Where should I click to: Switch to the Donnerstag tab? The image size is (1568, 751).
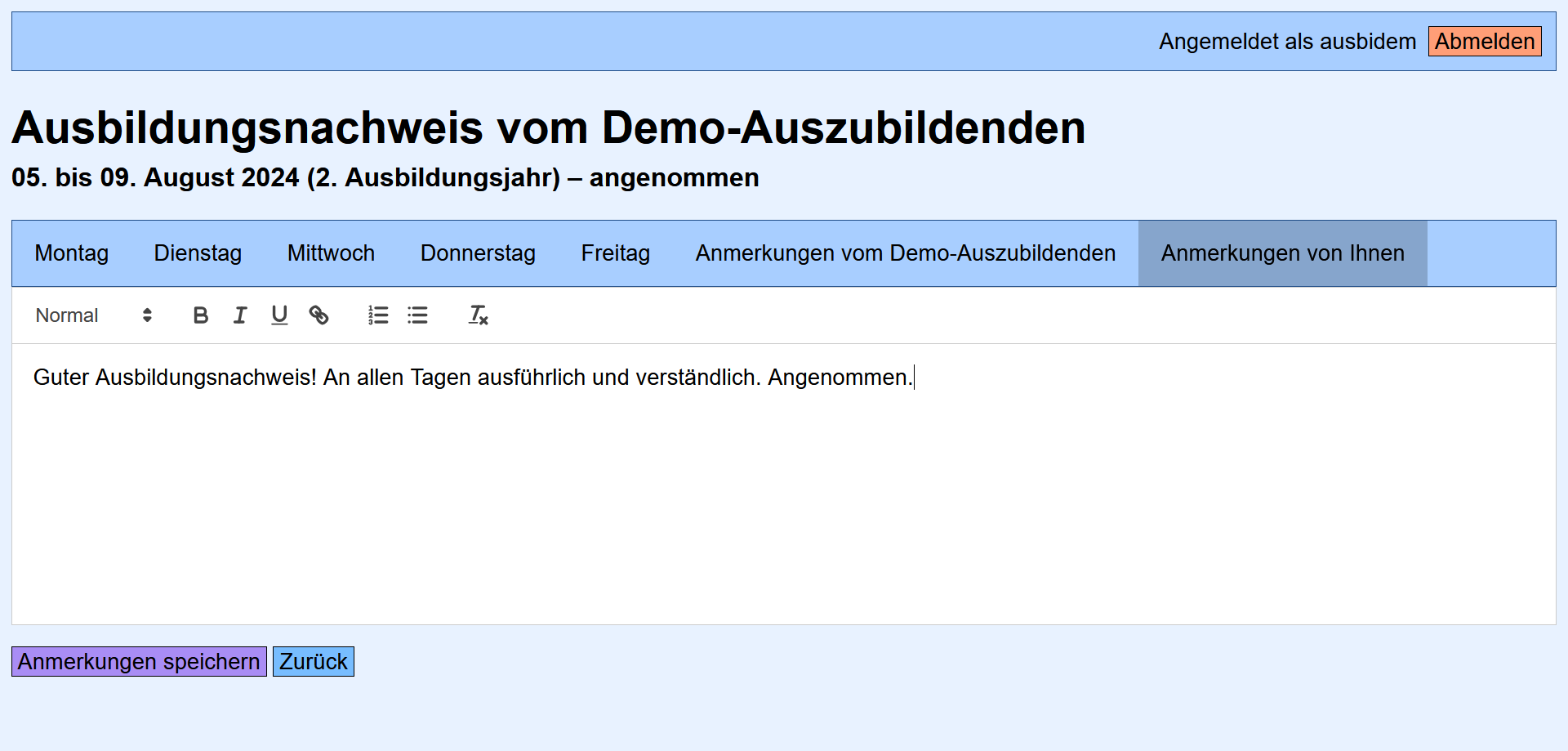click(478, 253)
